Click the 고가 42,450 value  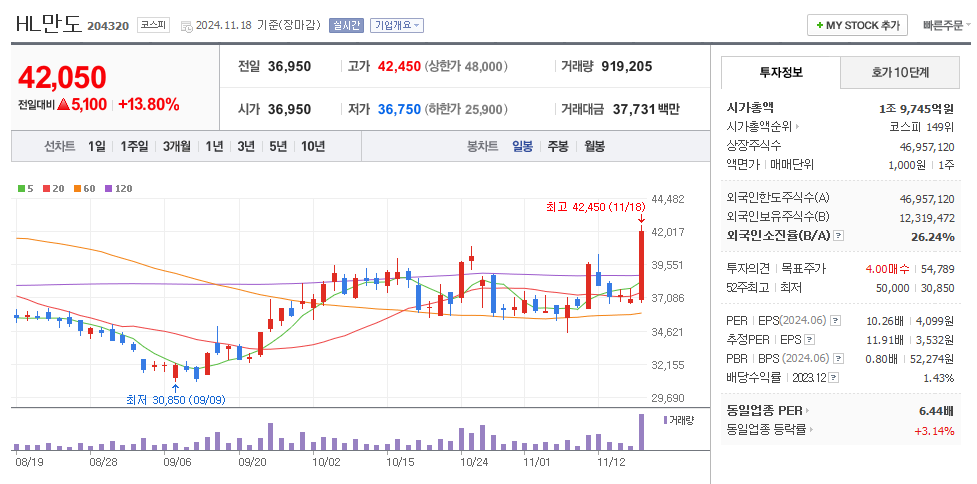point(399,66)
